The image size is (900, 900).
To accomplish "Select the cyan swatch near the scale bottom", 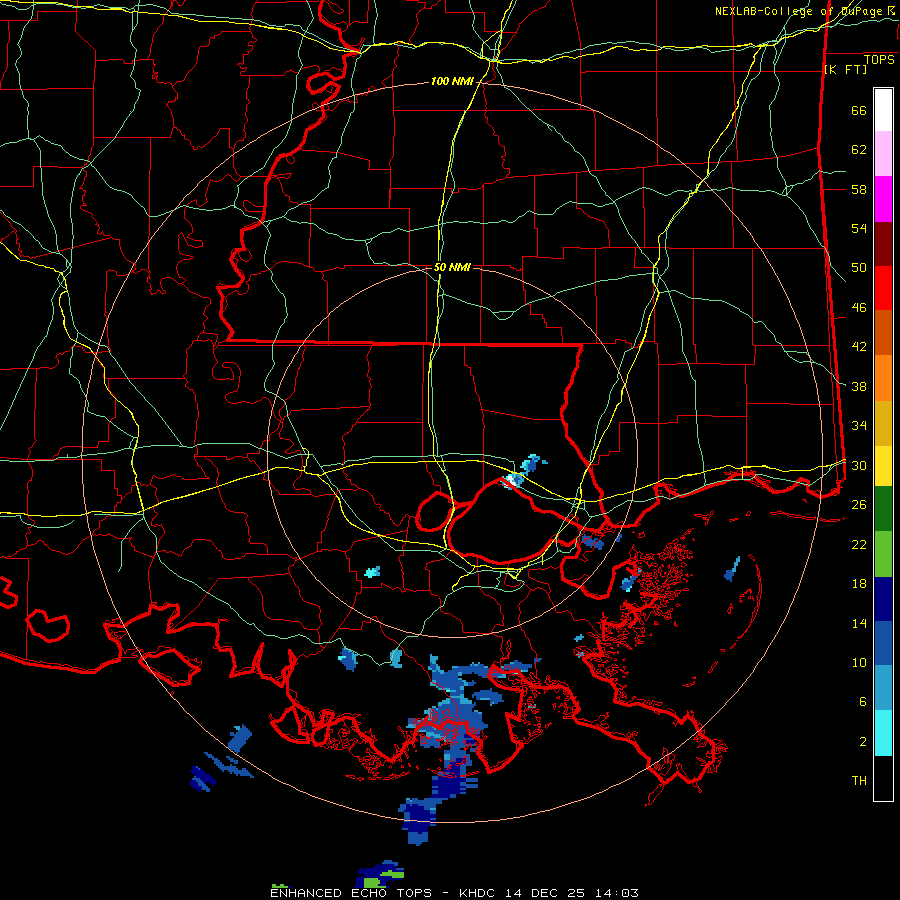I will (x=883, y=733).
